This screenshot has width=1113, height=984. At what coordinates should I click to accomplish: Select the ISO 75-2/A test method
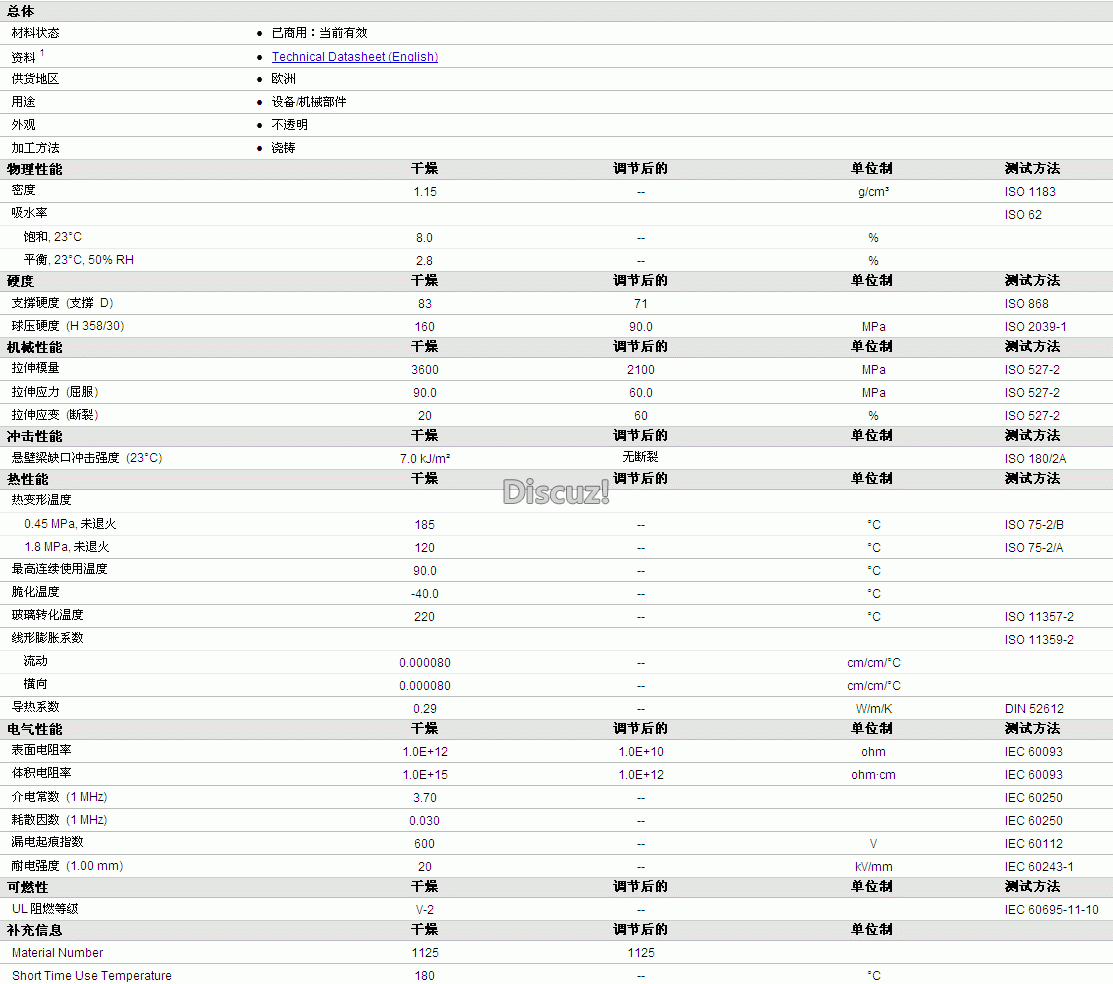coord(1034,547)
